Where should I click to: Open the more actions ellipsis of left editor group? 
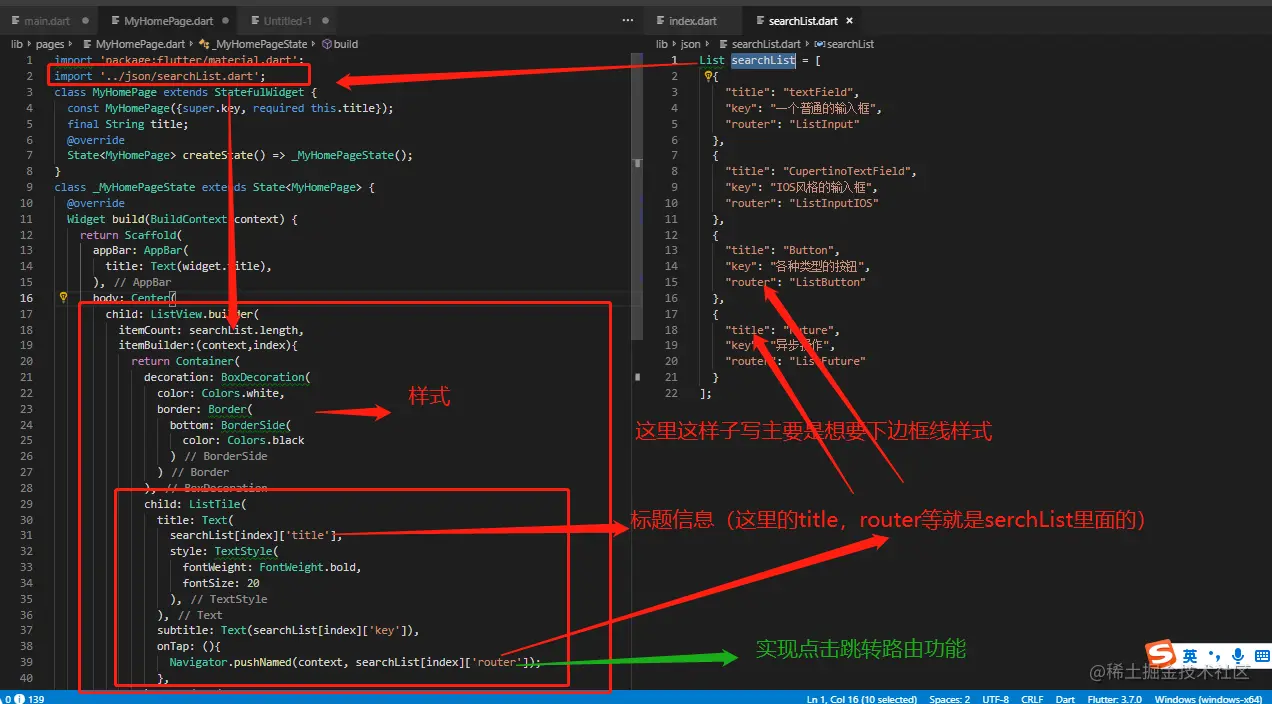click(628, 20)
